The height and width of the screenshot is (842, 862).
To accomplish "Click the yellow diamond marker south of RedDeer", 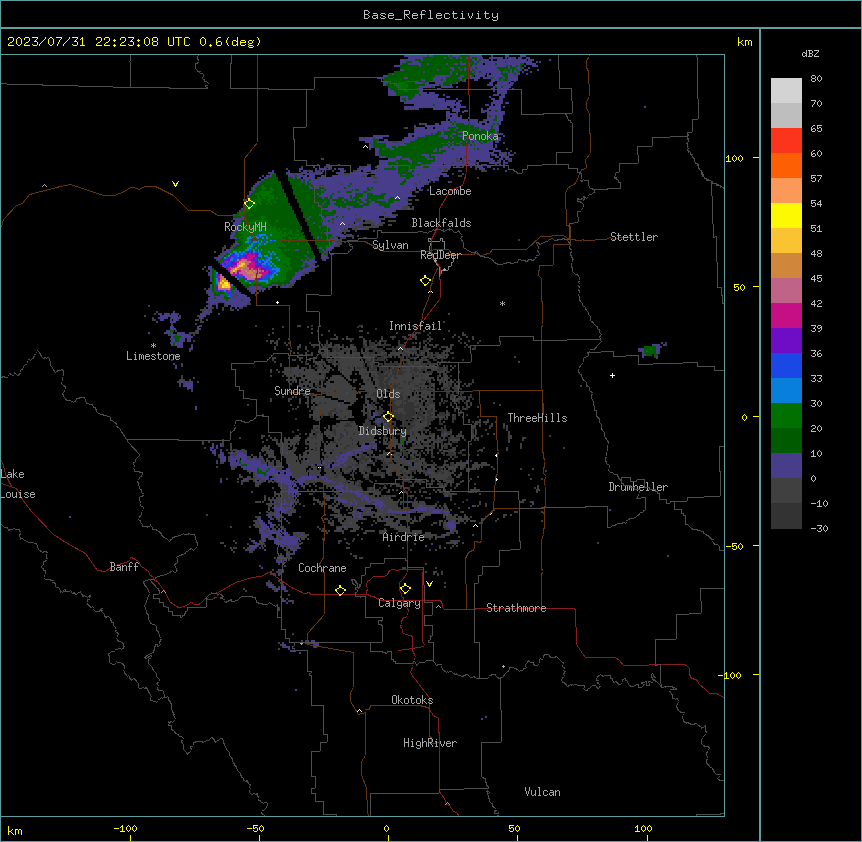I will [x=425, y=281].
